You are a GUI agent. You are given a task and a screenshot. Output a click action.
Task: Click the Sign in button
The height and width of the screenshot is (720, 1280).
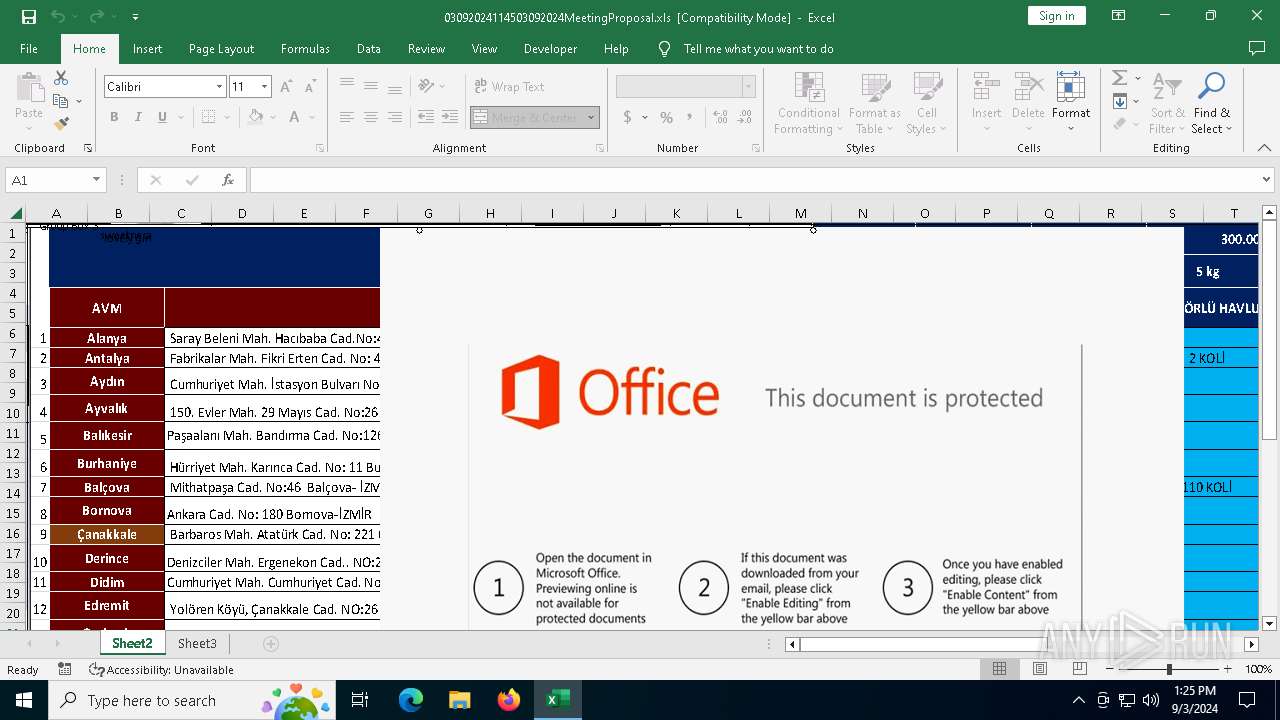[1057, 16]
